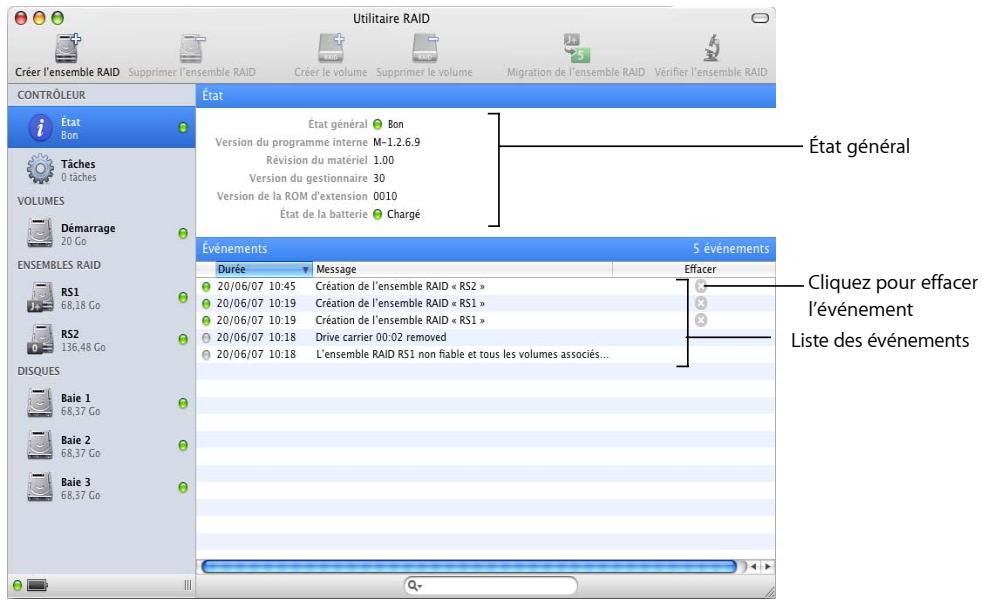This screenshot has height=601, width=982.
Task: Click the scrollbar right arrow
Action: [x=767, y=567]
